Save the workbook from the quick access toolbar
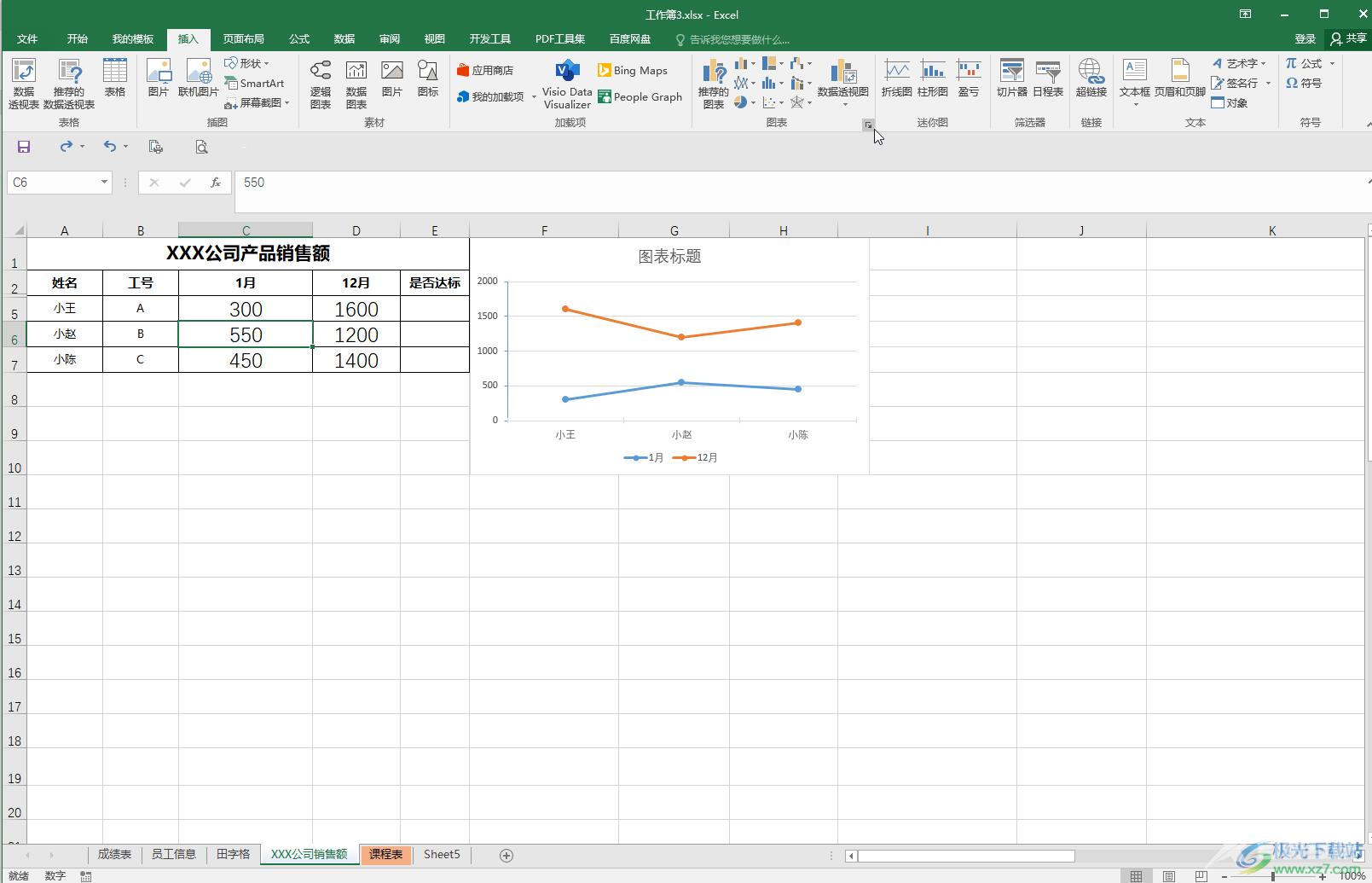The width and height of the screenshot is (1372, 883). pyautogui.click(x=24, y=147)
